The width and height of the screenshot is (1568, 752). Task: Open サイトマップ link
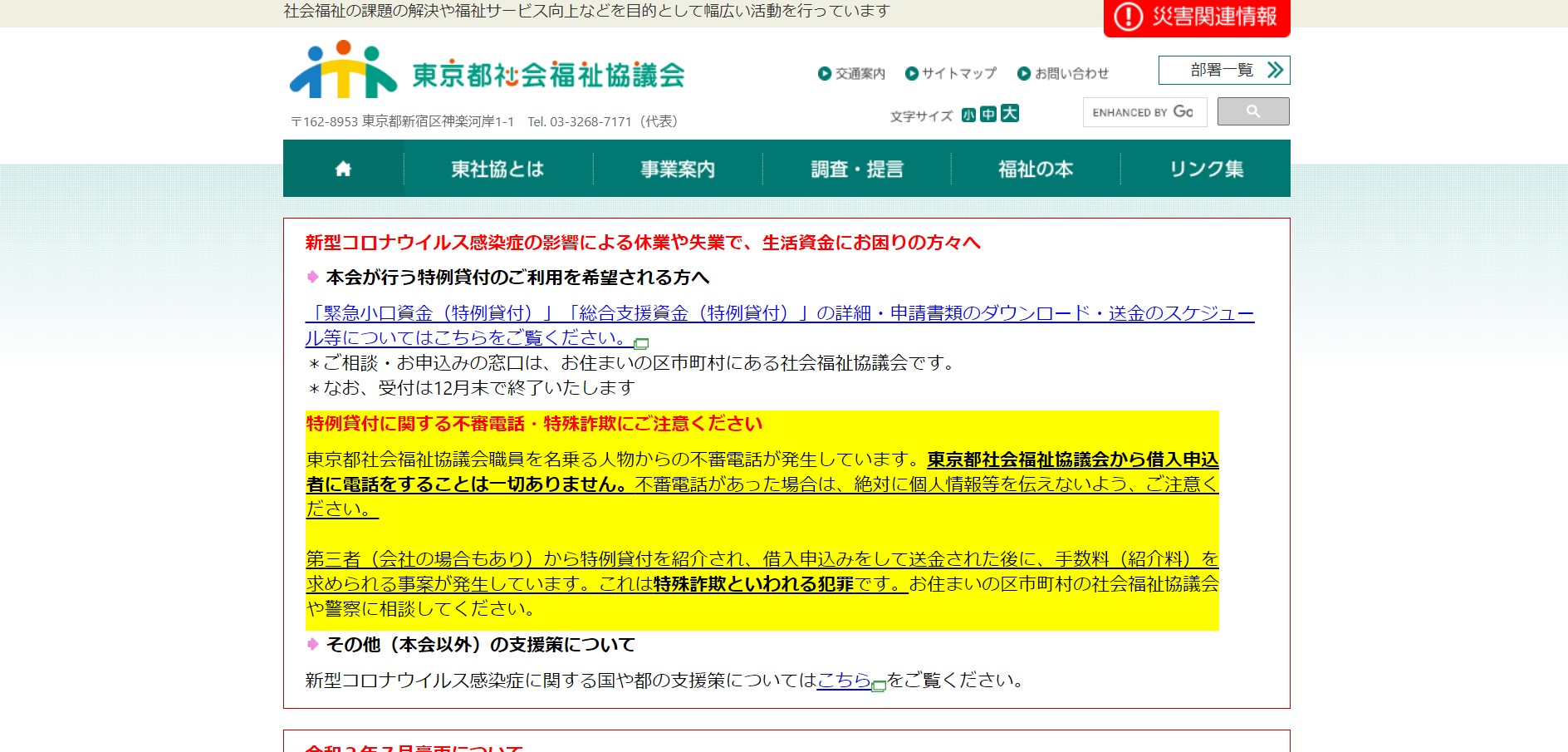click(951, 73)
